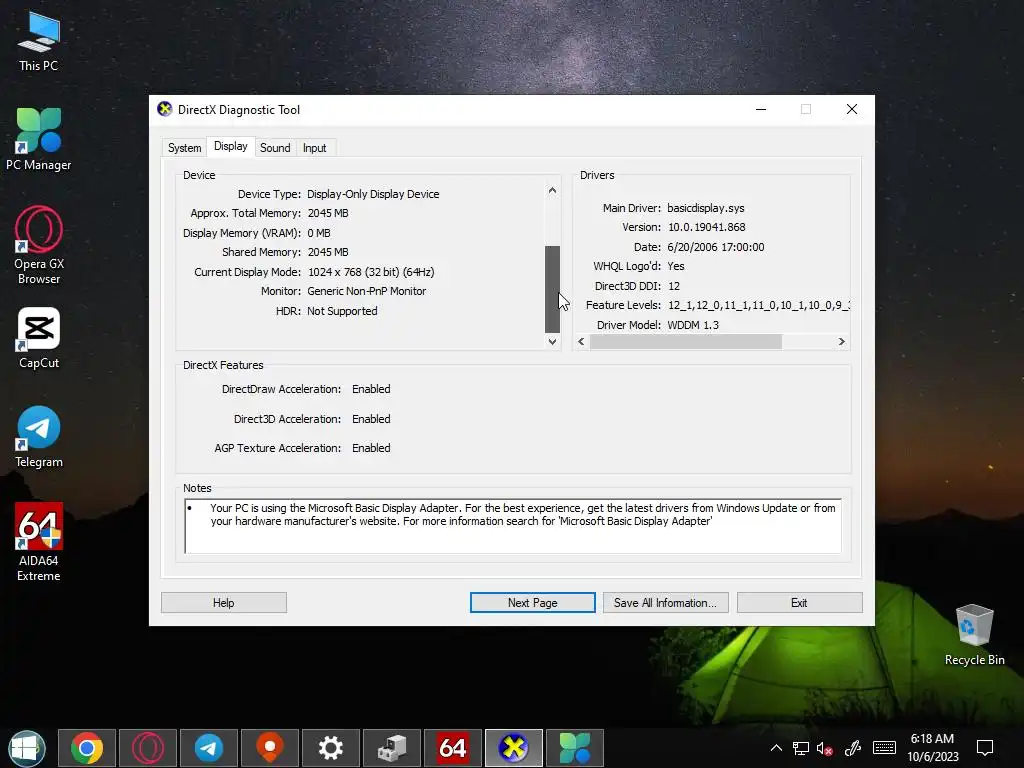Screen dimensions: 1024x768
Task: Click inside the Notes text box
Action: [513, 526]
